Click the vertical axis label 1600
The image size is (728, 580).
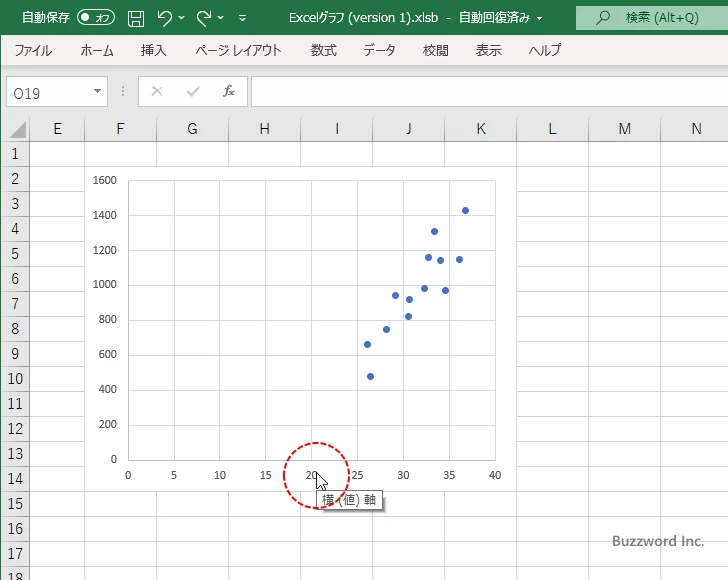tap(104, 180)
